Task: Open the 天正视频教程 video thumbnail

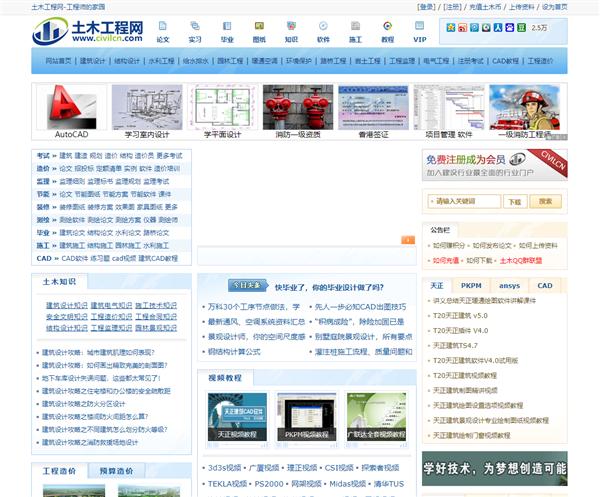Action: click(x=237, y=417)
